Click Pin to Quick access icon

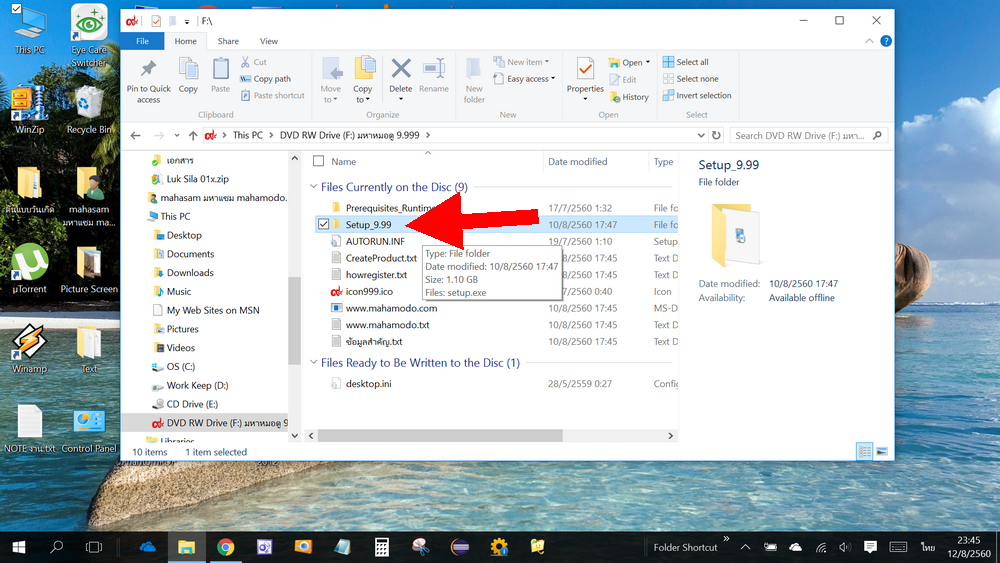(148, 69)
